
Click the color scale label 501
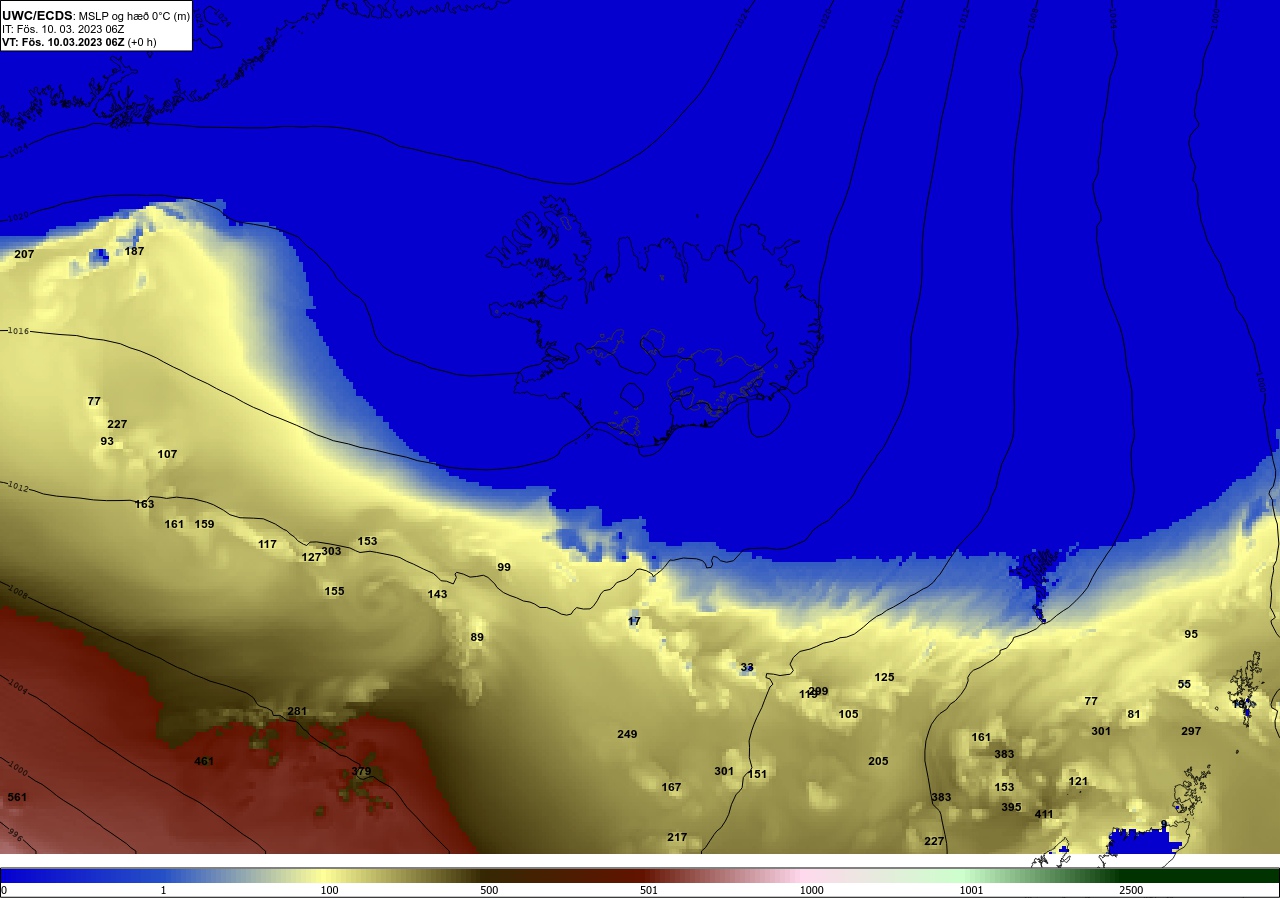click(x=651, y=890)
